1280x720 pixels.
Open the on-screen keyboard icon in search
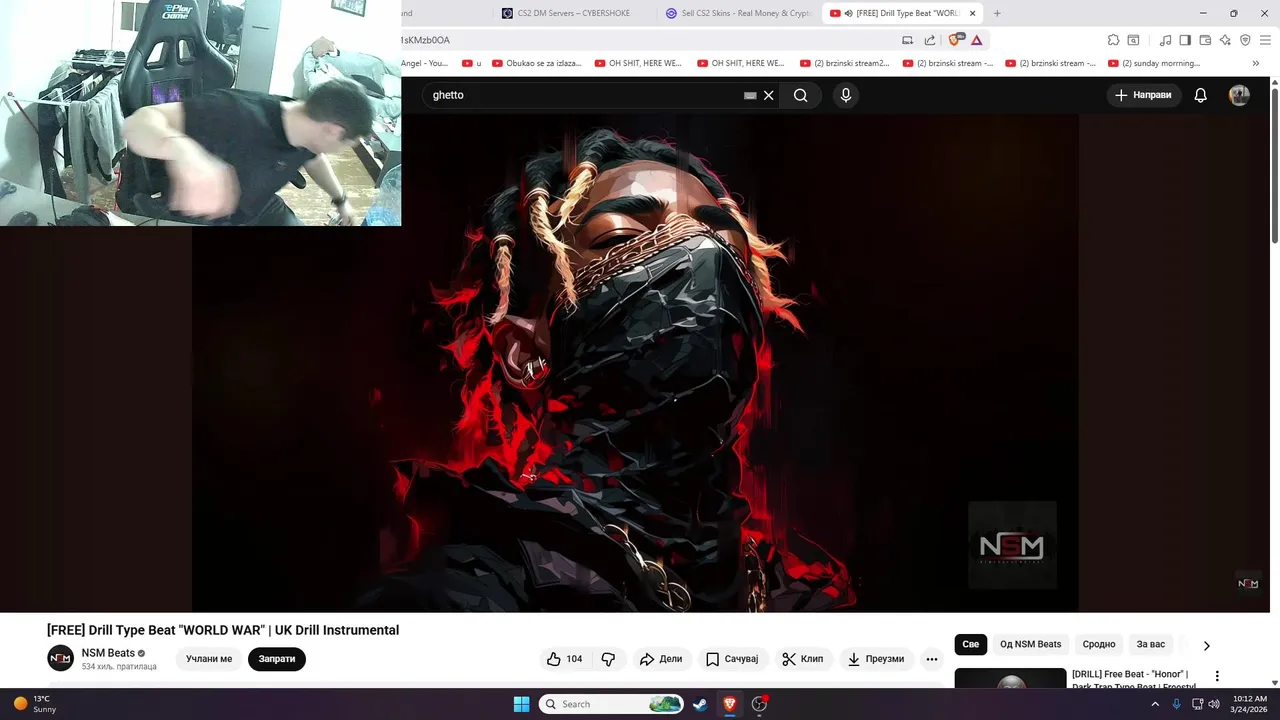pyautogui.click(x=750, y=95)
